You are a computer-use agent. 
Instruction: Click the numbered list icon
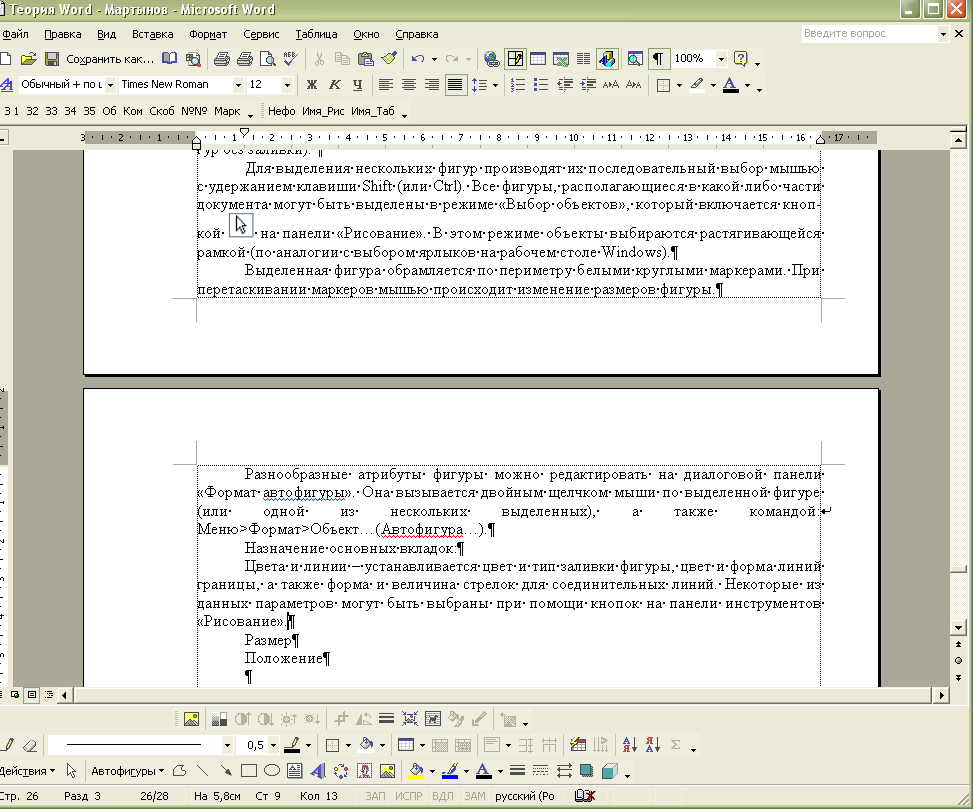(518, 84)
